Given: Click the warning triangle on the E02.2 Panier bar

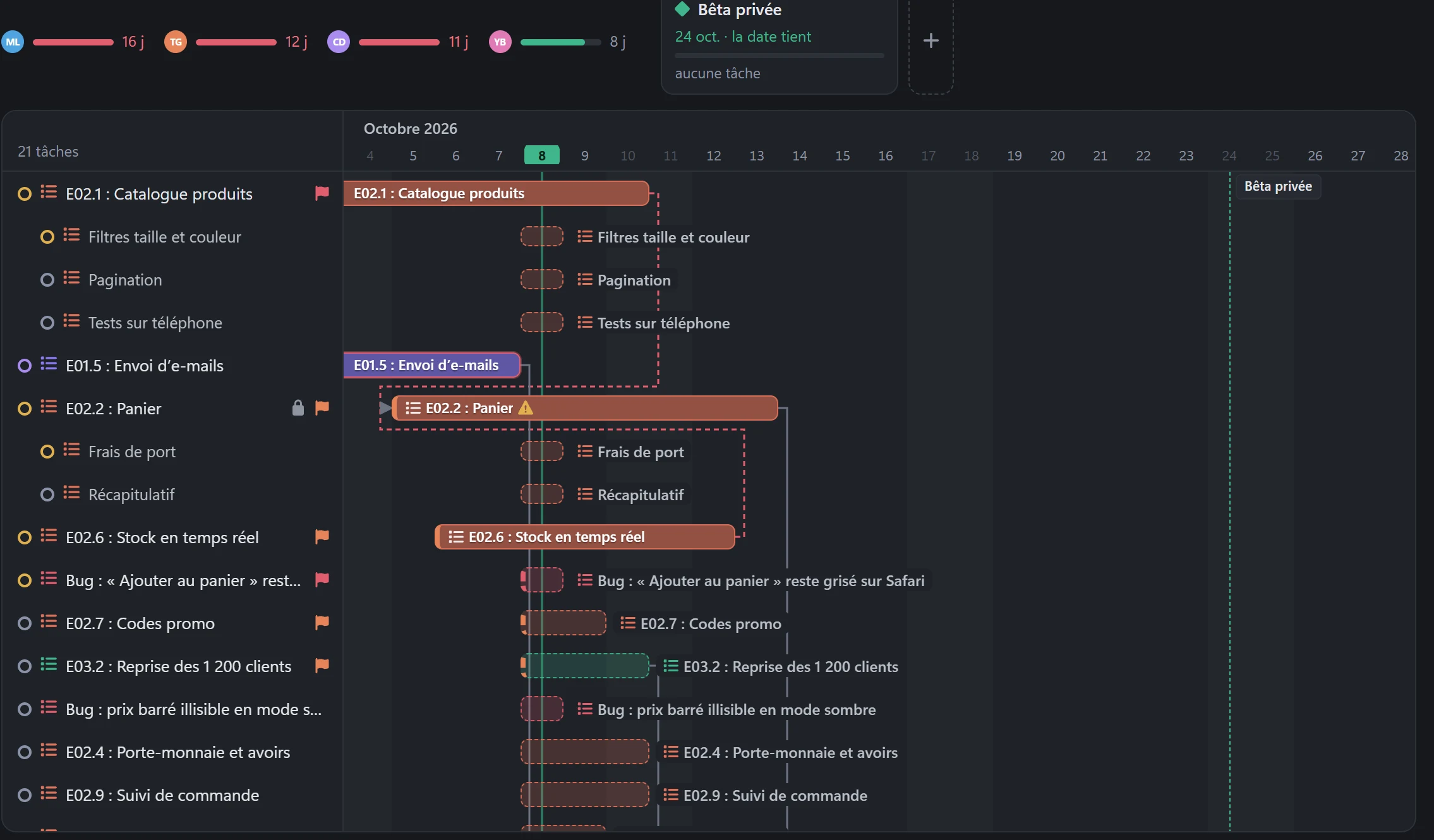Looking at the screenshot, I should pyautogui.click(x=526, y=408).
